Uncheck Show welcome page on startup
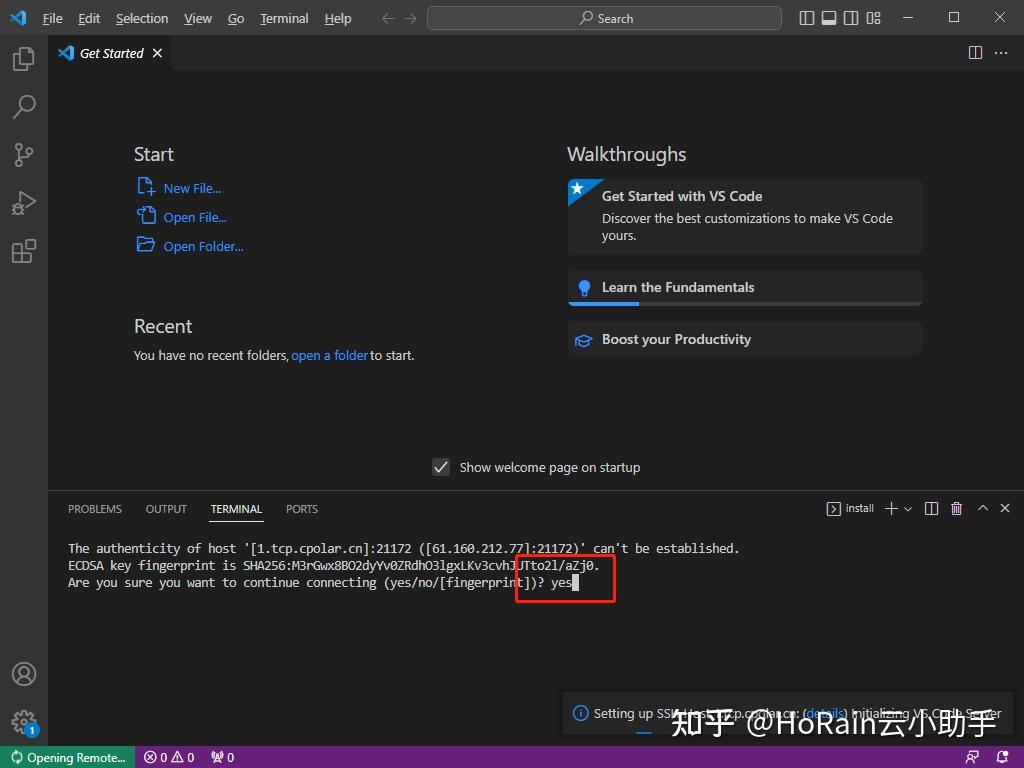Screen dimensions: 1024x768 click(x=441, y=466)
